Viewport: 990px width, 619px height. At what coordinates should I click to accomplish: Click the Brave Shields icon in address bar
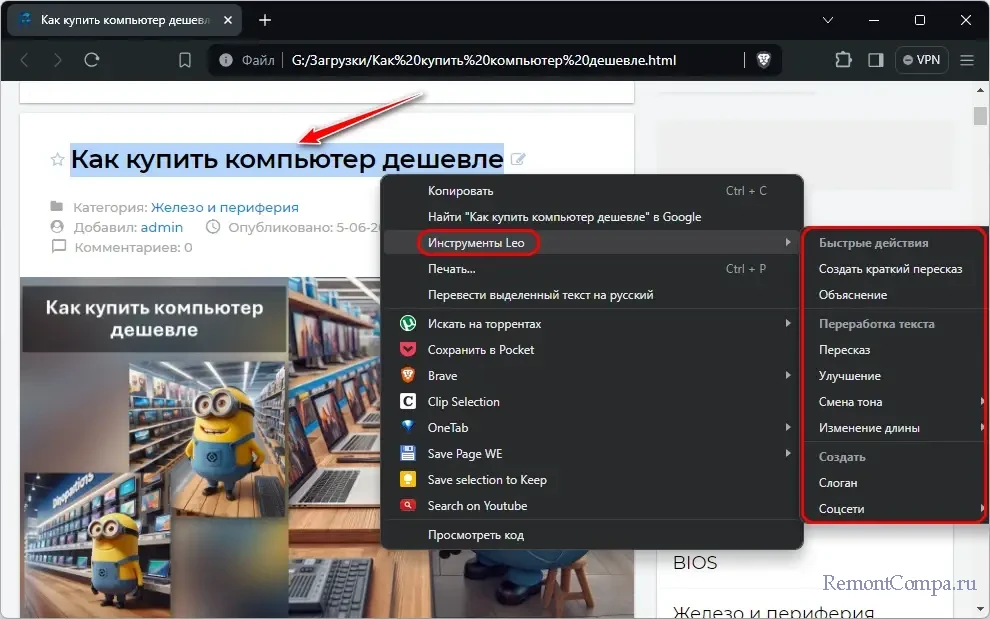[764, 60]
